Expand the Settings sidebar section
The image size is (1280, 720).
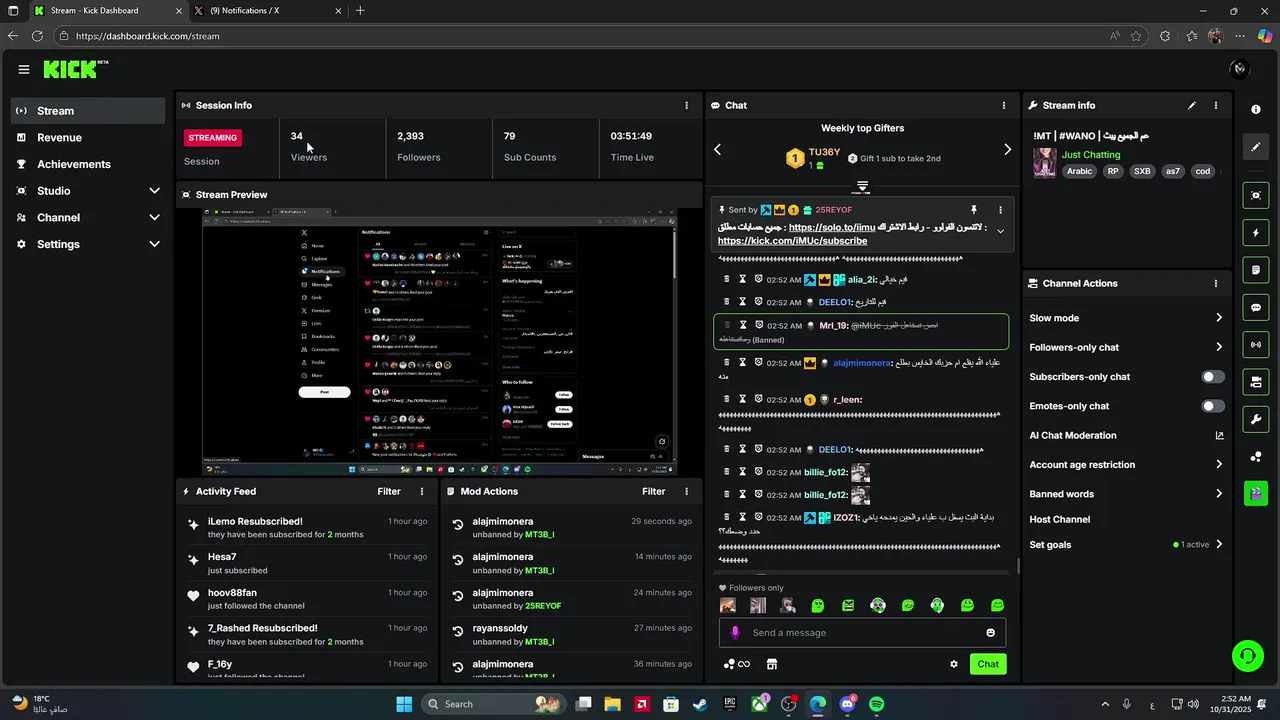[x=154, y=244]
